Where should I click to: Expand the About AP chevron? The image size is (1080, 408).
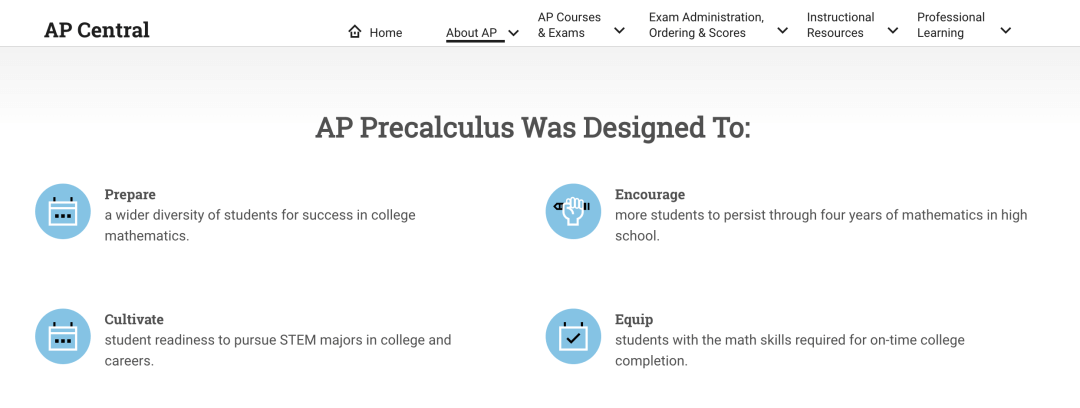pyautogui.click(x=513, y=33)
